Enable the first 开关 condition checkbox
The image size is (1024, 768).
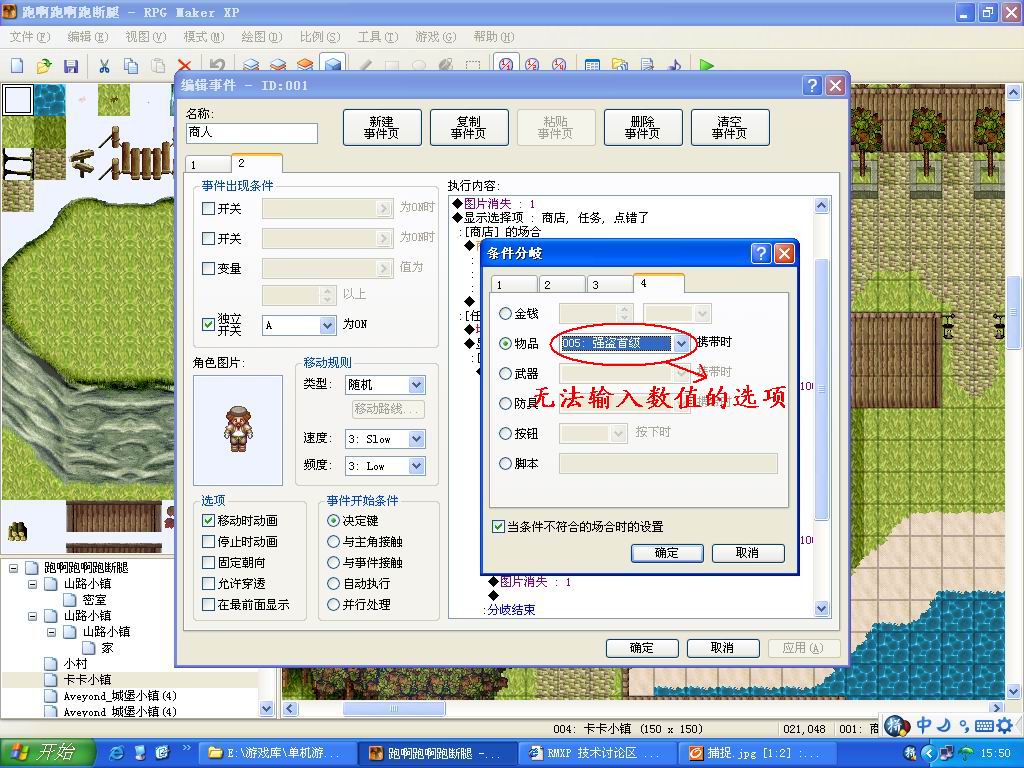(x=208, y=208)
